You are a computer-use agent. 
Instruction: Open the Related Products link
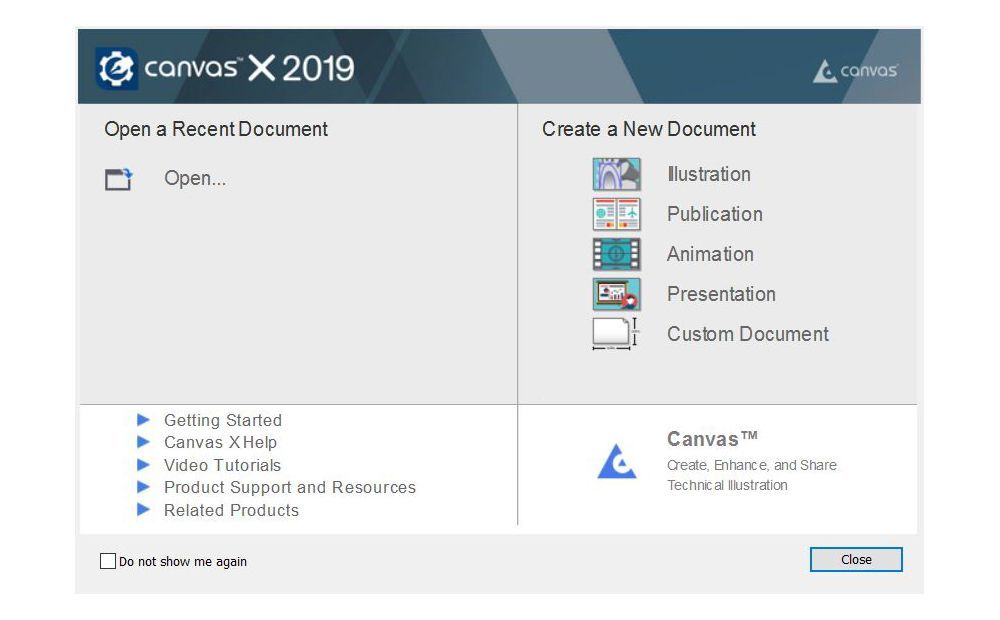pyautogui.click(x=231, y=510)
